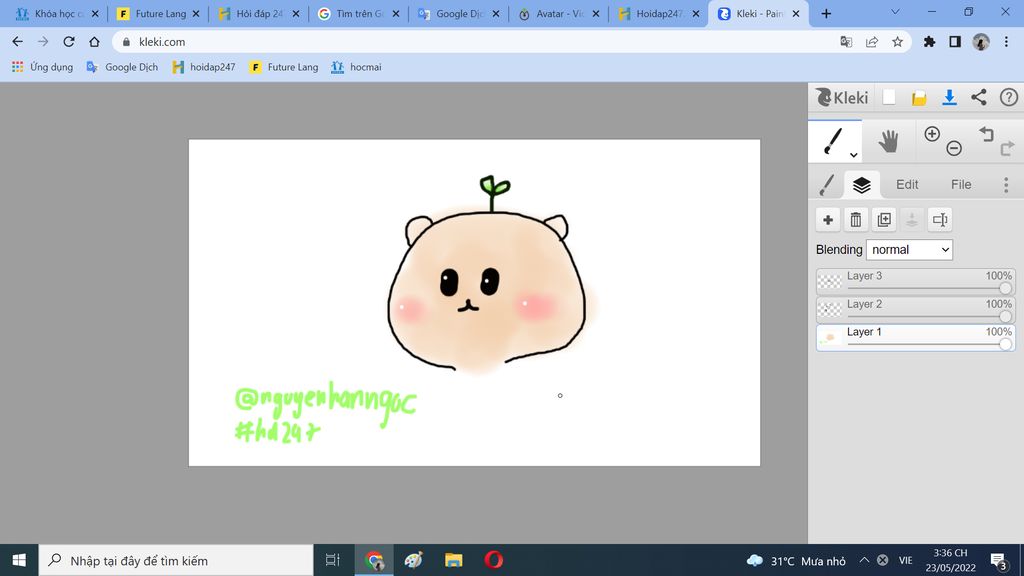The width and height of the screenshot is (1024, 576).
Task: Open the Edit tab
Action: pos(906,185)
